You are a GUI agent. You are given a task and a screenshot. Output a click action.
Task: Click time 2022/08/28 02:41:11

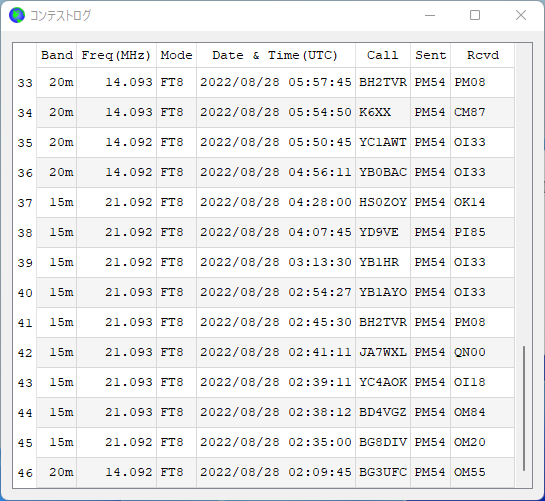coord(276,352)
